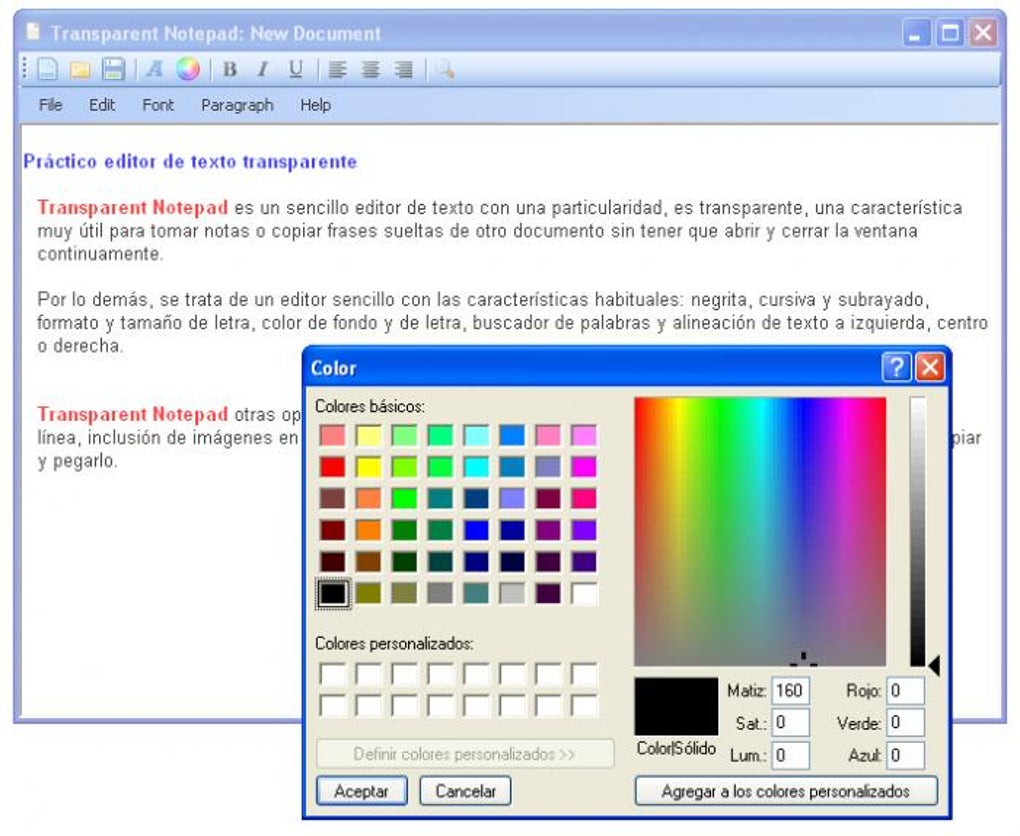Select the black basic color swatch
The height and width of the screenshot is (836, 1020).
pos(333,593)
